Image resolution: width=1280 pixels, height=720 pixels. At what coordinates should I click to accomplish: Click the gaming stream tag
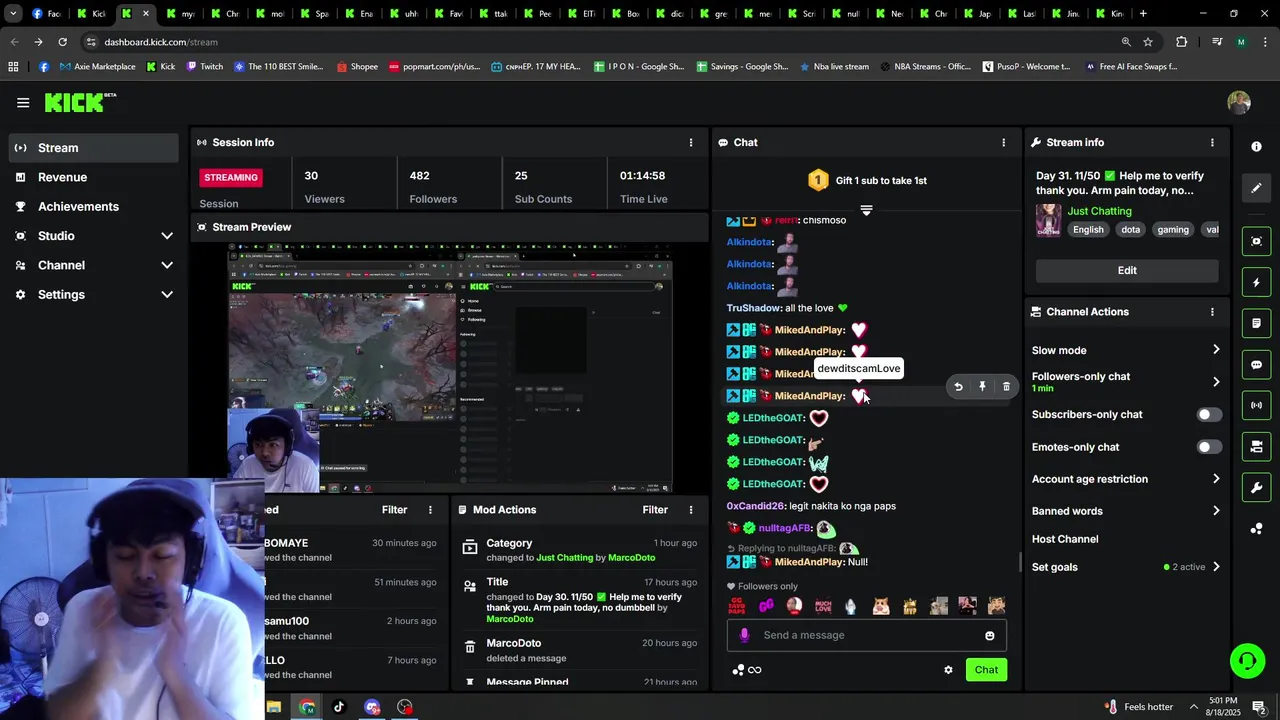[x=1173, y=229]
